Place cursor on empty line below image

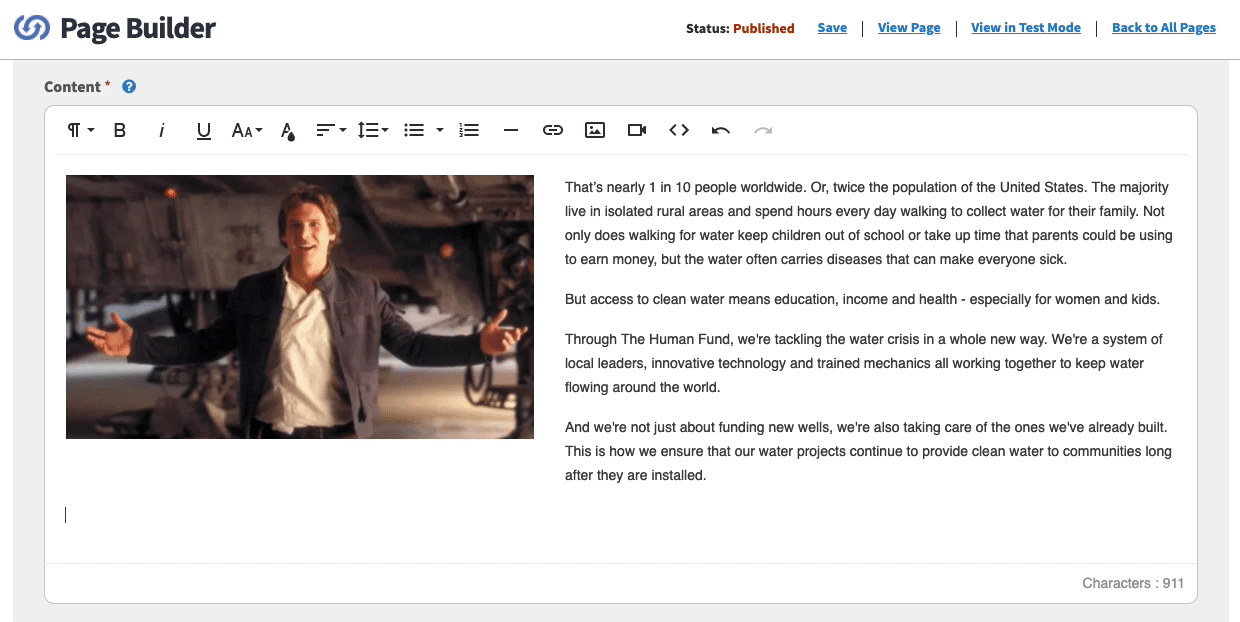click(300, 515)
